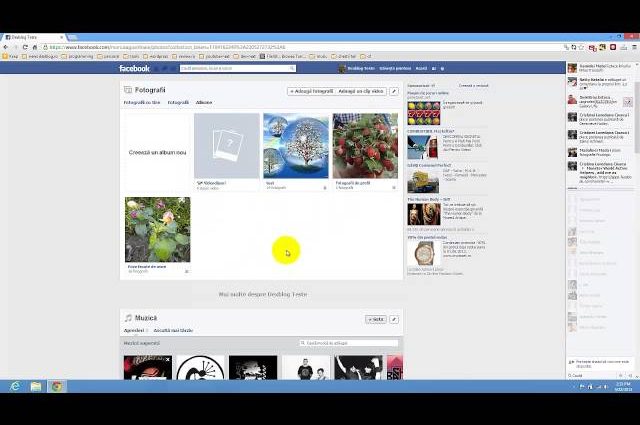The height and width of the screenshot is (425, 640).
Task: Click the Creează un album nou tile
Action: (158, 152)
